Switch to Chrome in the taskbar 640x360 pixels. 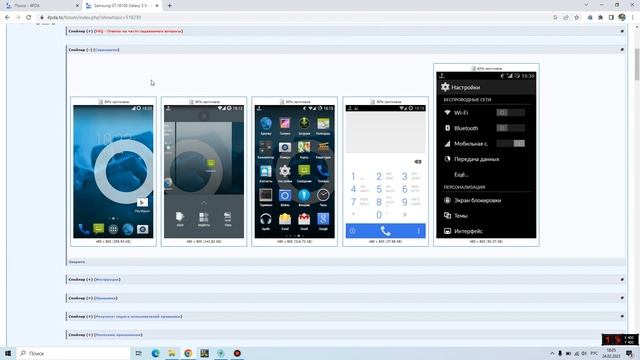pyautogui.click(x=188, y=353)
